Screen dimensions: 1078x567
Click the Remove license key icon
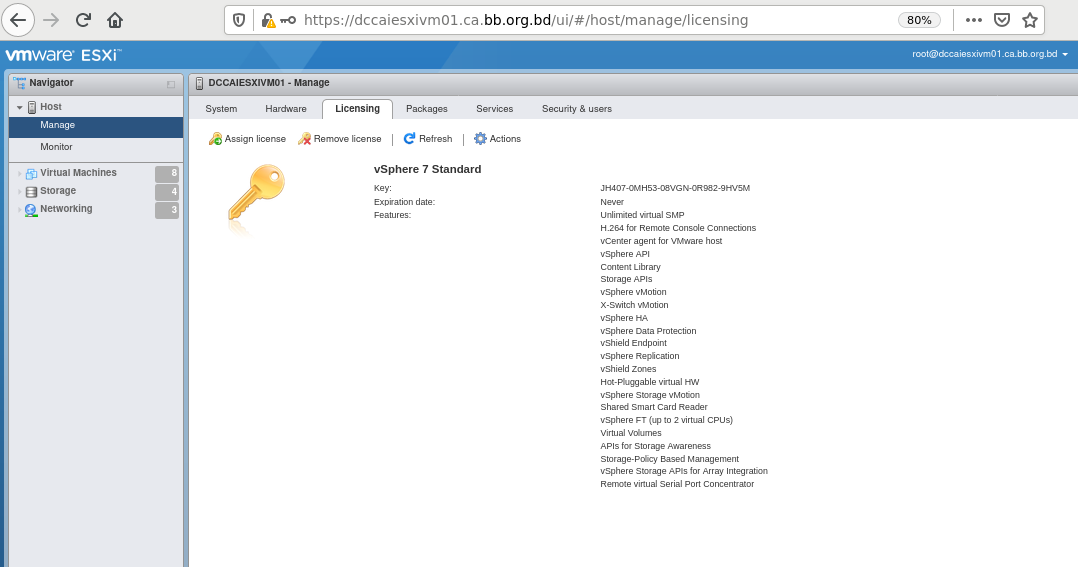pyautogui.click(x=304, y=139)
